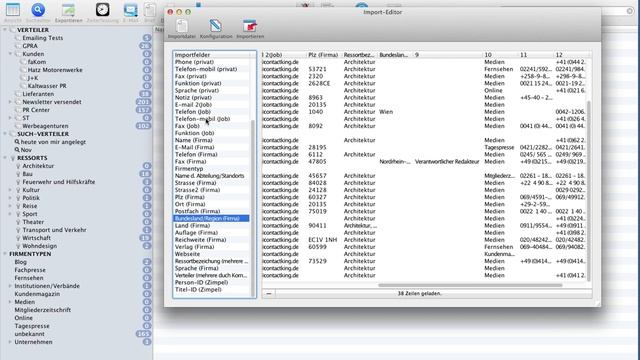Screen dimensions: 640x360
Task: Click the Importfelder column header
Action: (212, 55)
